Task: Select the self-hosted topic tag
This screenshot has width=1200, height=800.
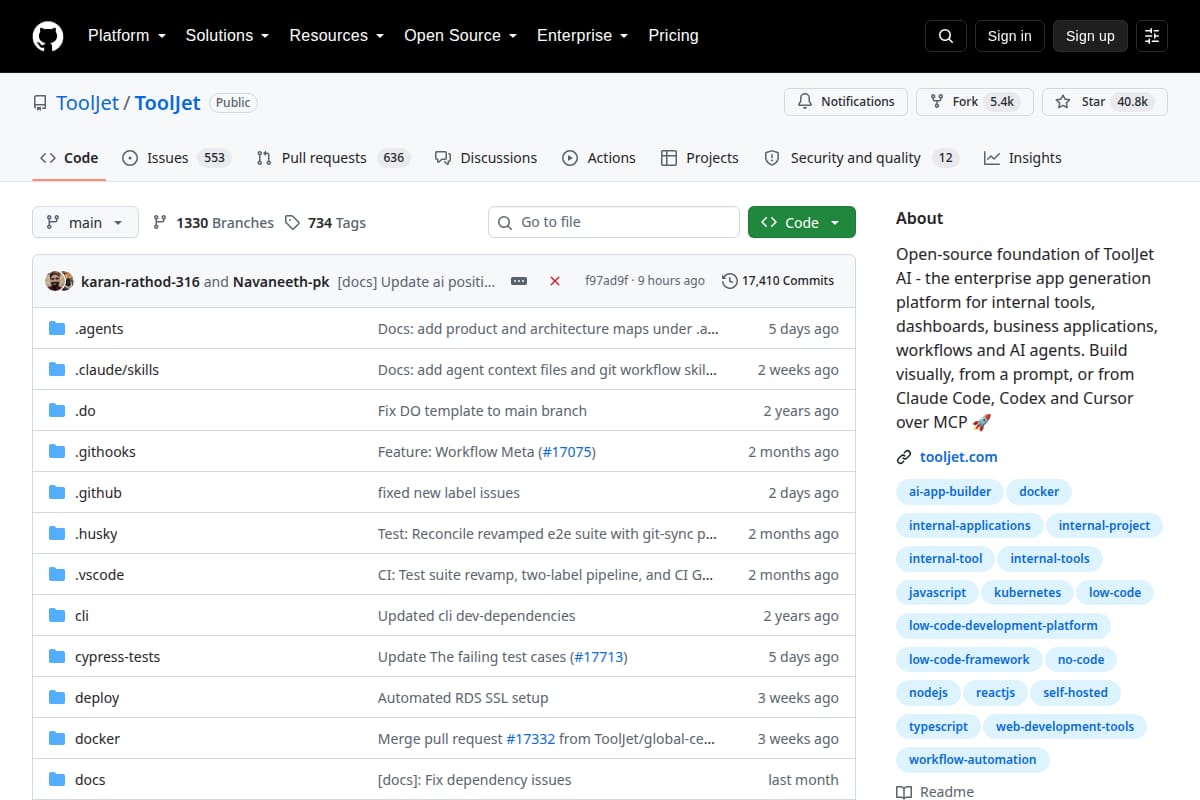Action: click(1075, 692)
